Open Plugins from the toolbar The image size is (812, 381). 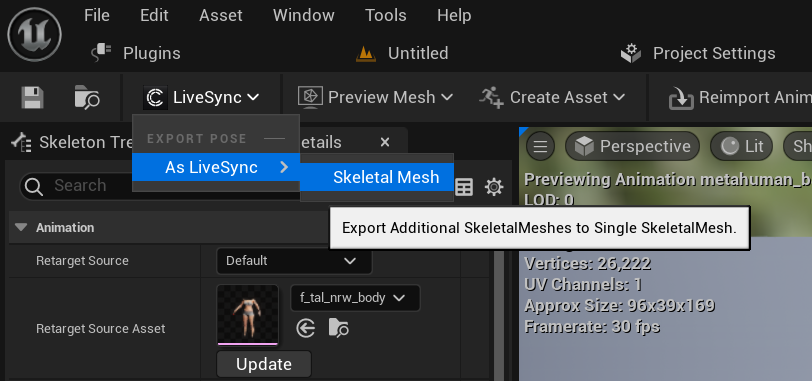[136, 53]
